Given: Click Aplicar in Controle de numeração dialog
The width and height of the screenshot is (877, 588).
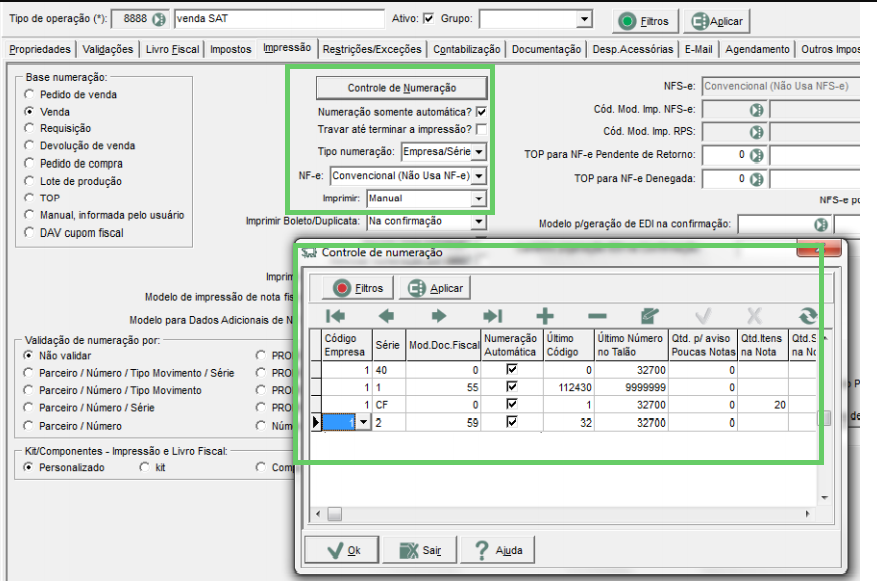Looking at the screenshot, I should coord(435,288).
